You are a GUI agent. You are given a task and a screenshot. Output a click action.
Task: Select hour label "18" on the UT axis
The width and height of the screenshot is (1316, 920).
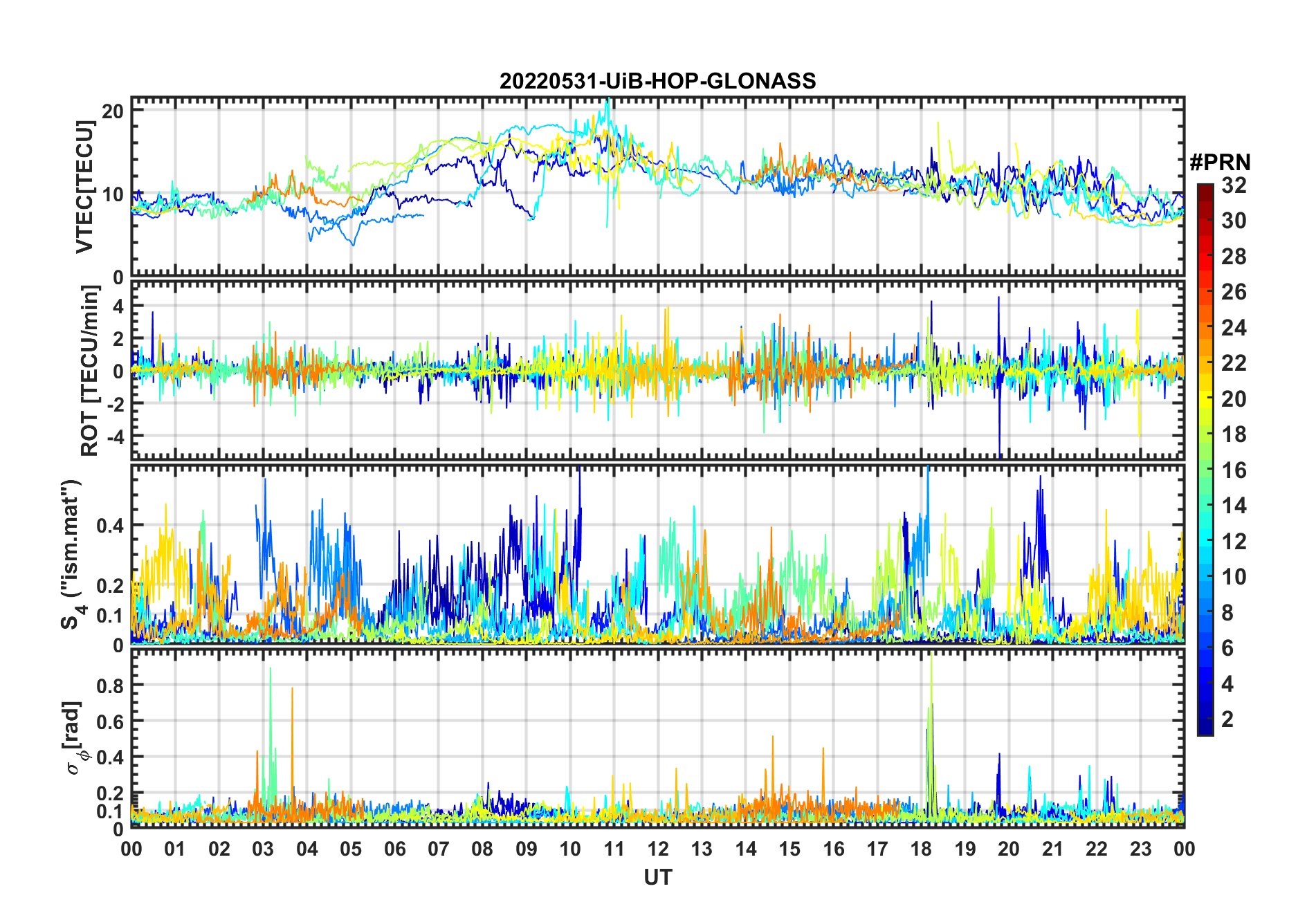click(x=921, y=849)
